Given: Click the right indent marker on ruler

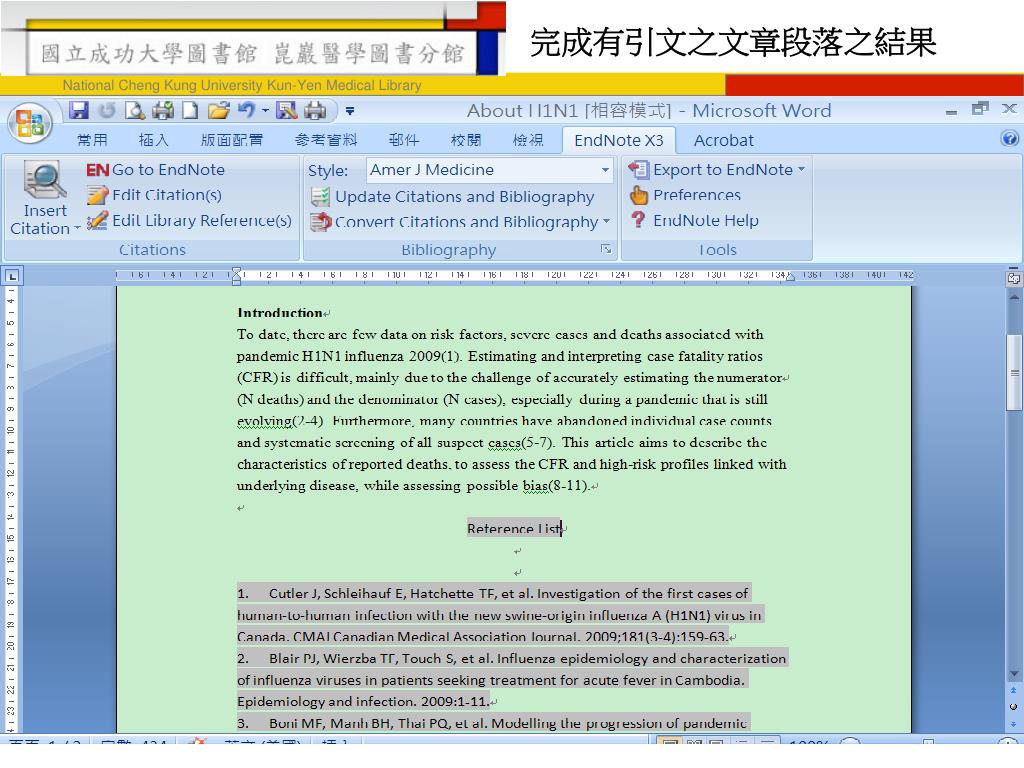Looking at the screenshot, I should (x=790, y=278).
